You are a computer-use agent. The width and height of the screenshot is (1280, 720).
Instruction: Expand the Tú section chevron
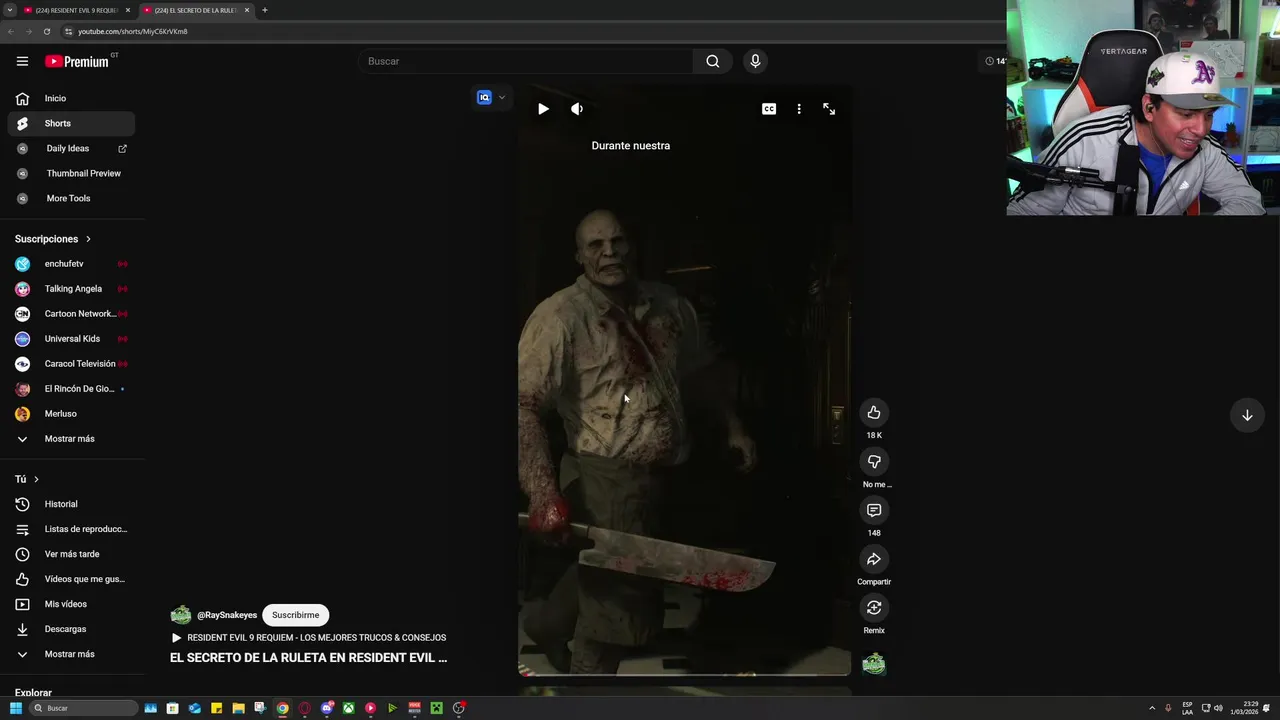(x=36, y=479)
